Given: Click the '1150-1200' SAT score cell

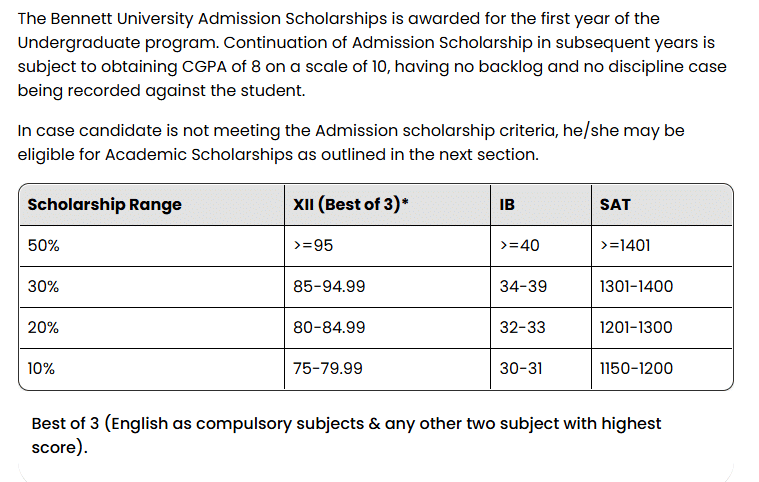Looking at the screenshot, I should [x=636, y=369].
